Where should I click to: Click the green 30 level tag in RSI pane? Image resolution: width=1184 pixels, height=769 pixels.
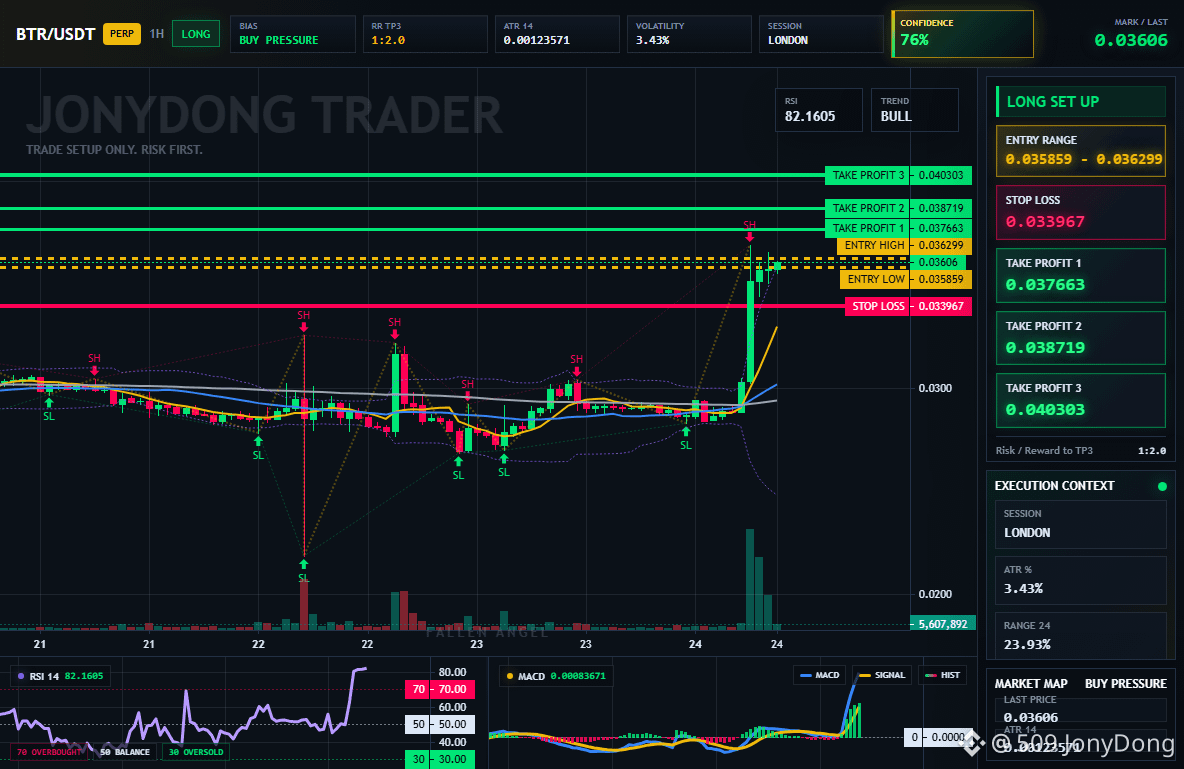[440, 759]
